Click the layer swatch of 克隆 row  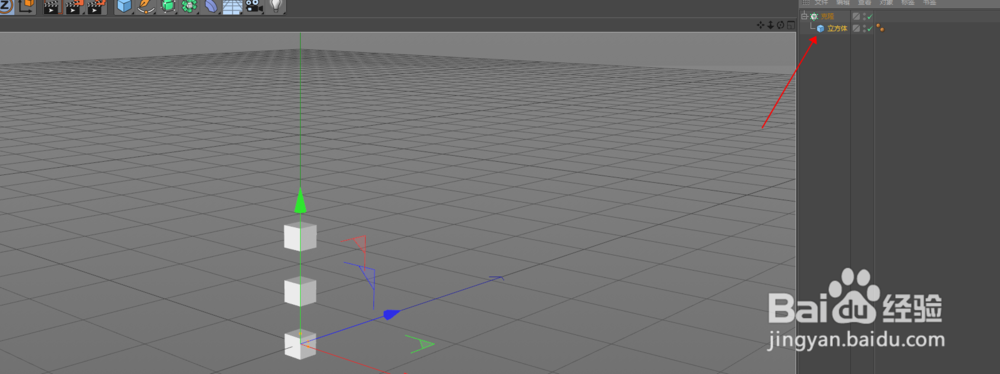coord(856,17)
